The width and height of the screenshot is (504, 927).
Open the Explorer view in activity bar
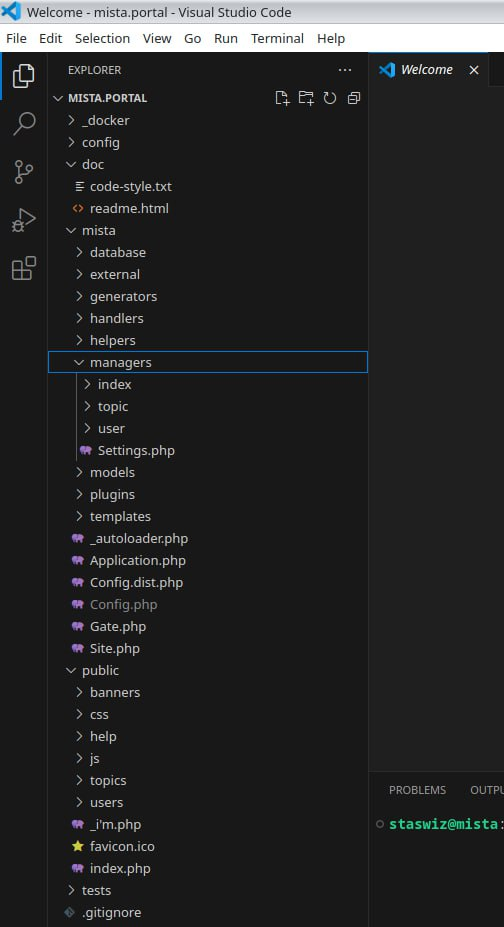tap(24, 76)
